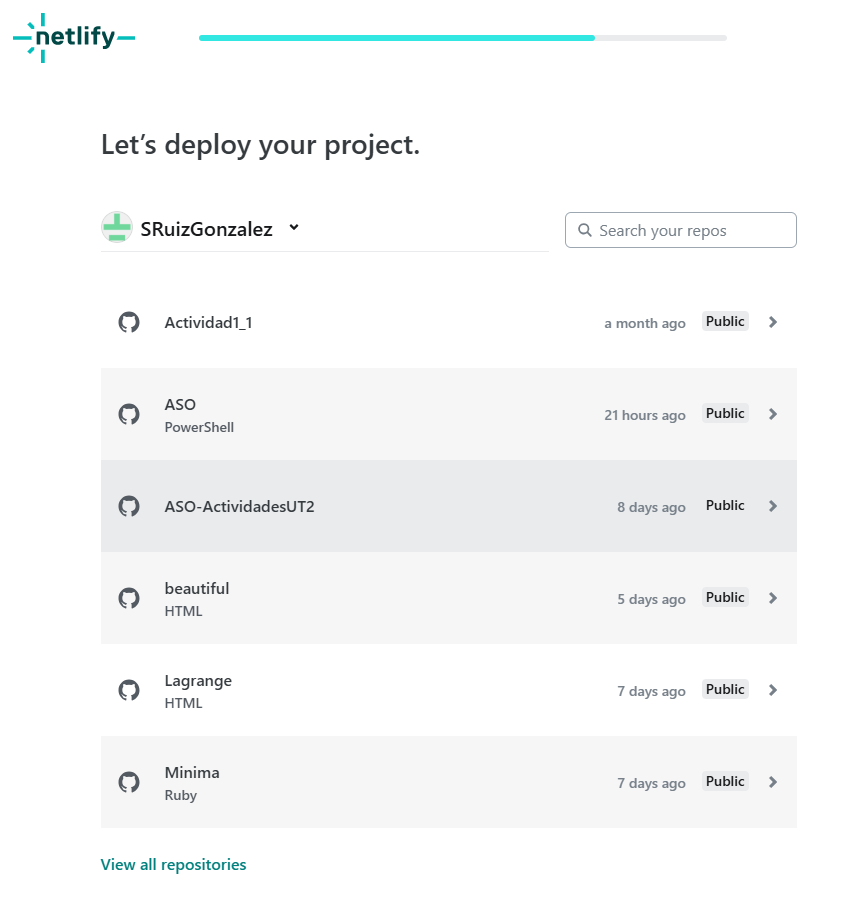
Task: Open the SRuizGonzalez account dropdown
Action: 294,228
